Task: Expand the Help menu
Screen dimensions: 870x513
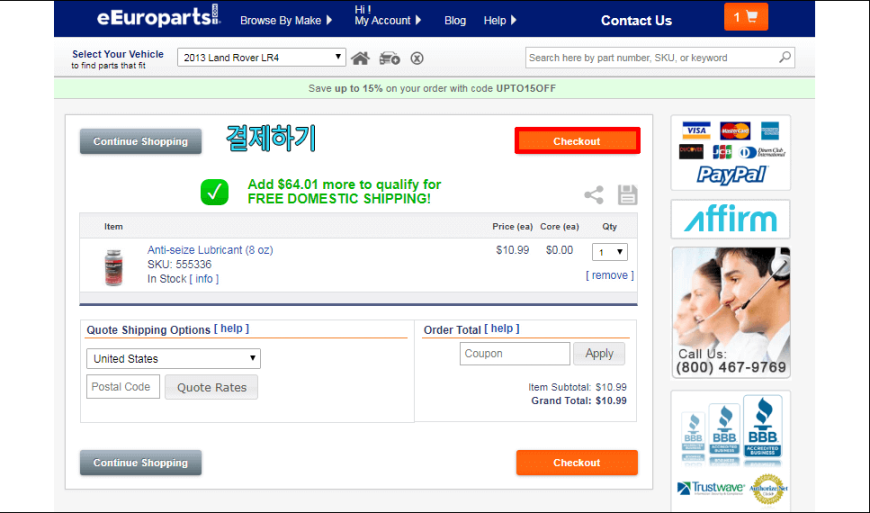Action: pyautogui.click(x=500, y=21)
